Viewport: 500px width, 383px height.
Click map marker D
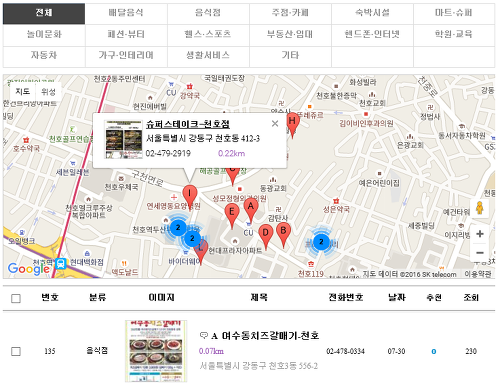click(266, 236)
